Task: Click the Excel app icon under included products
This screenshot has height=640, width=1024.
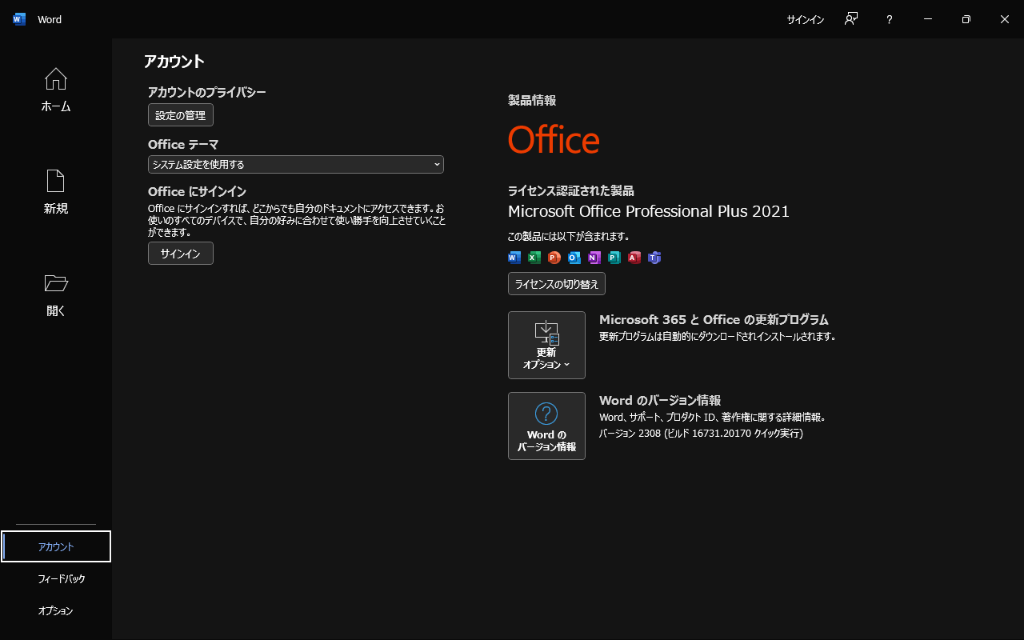Action: point(534,257)
